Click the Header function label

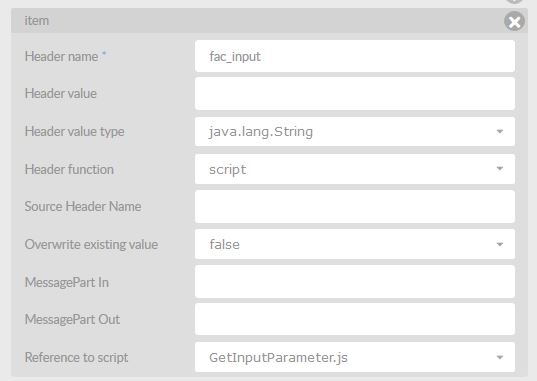pos(69,169)
